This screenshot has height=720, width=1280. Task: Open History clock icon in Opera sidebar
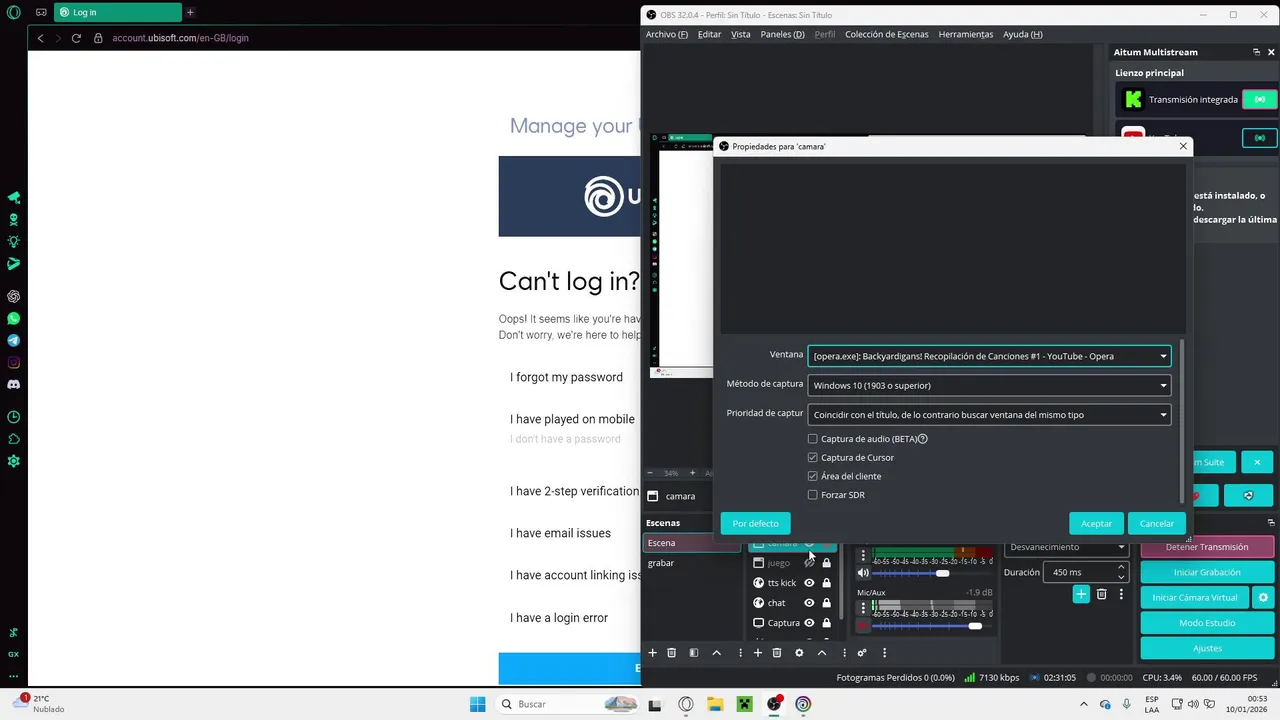point(13,417)
